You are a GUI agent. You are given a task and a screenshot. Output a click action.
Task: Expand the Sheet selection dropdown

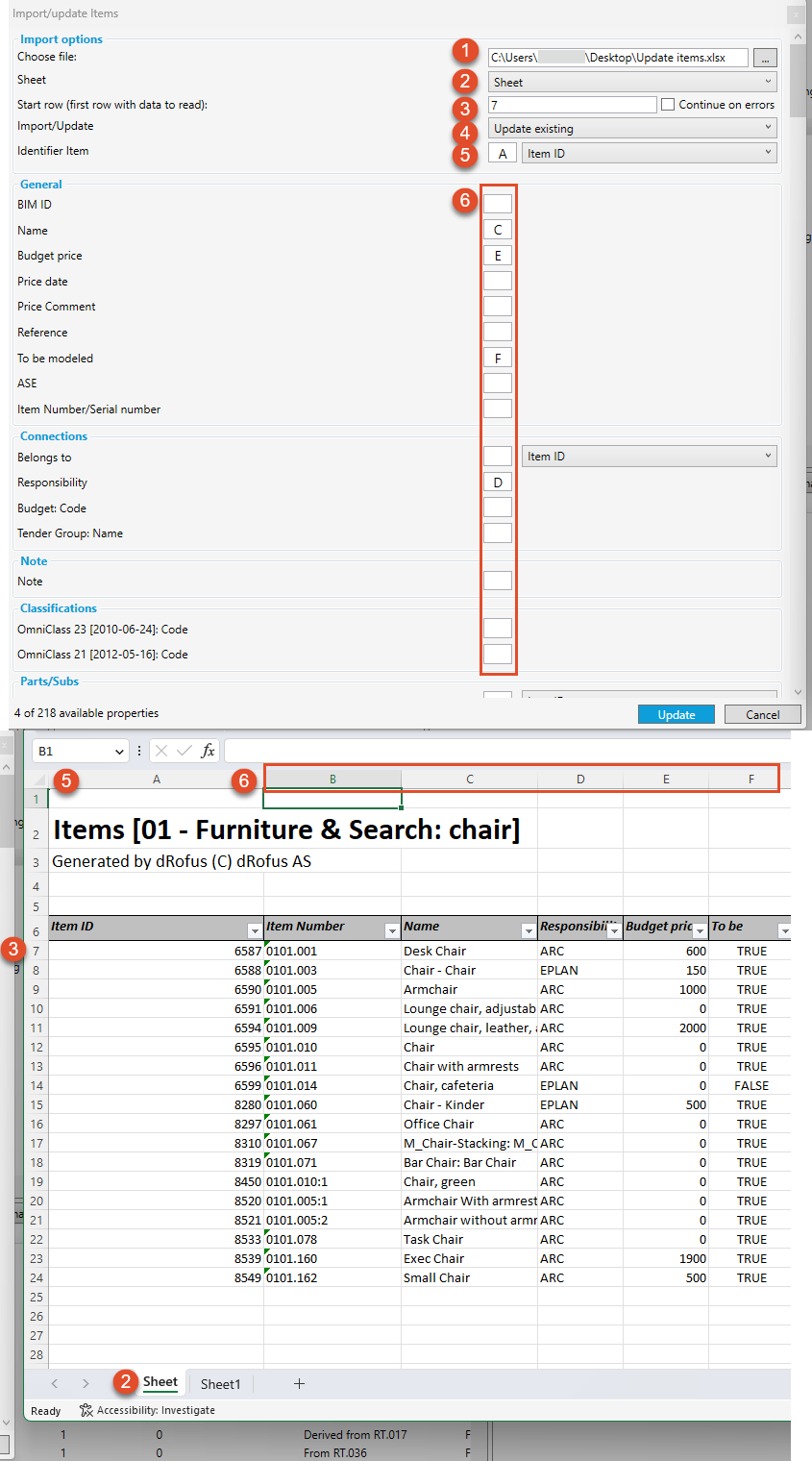click(632, 83)
